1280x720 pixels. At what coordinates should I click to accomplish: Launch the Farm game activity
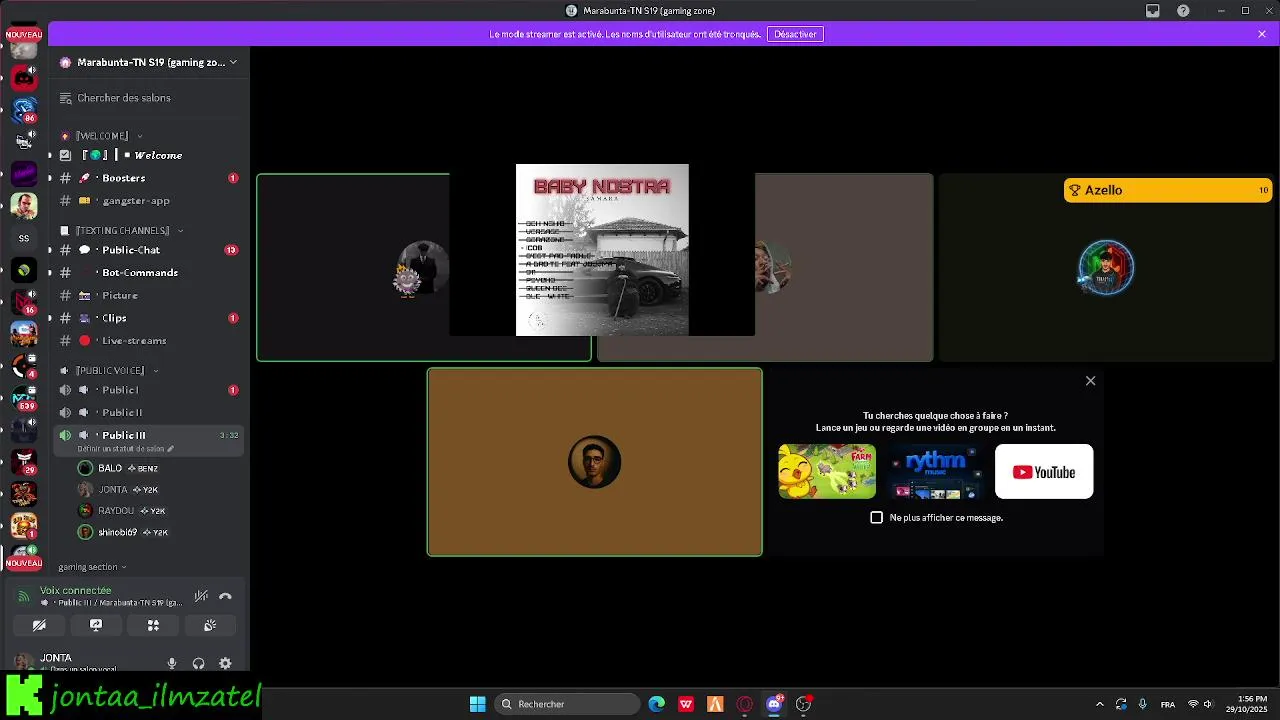coord(827,472)
